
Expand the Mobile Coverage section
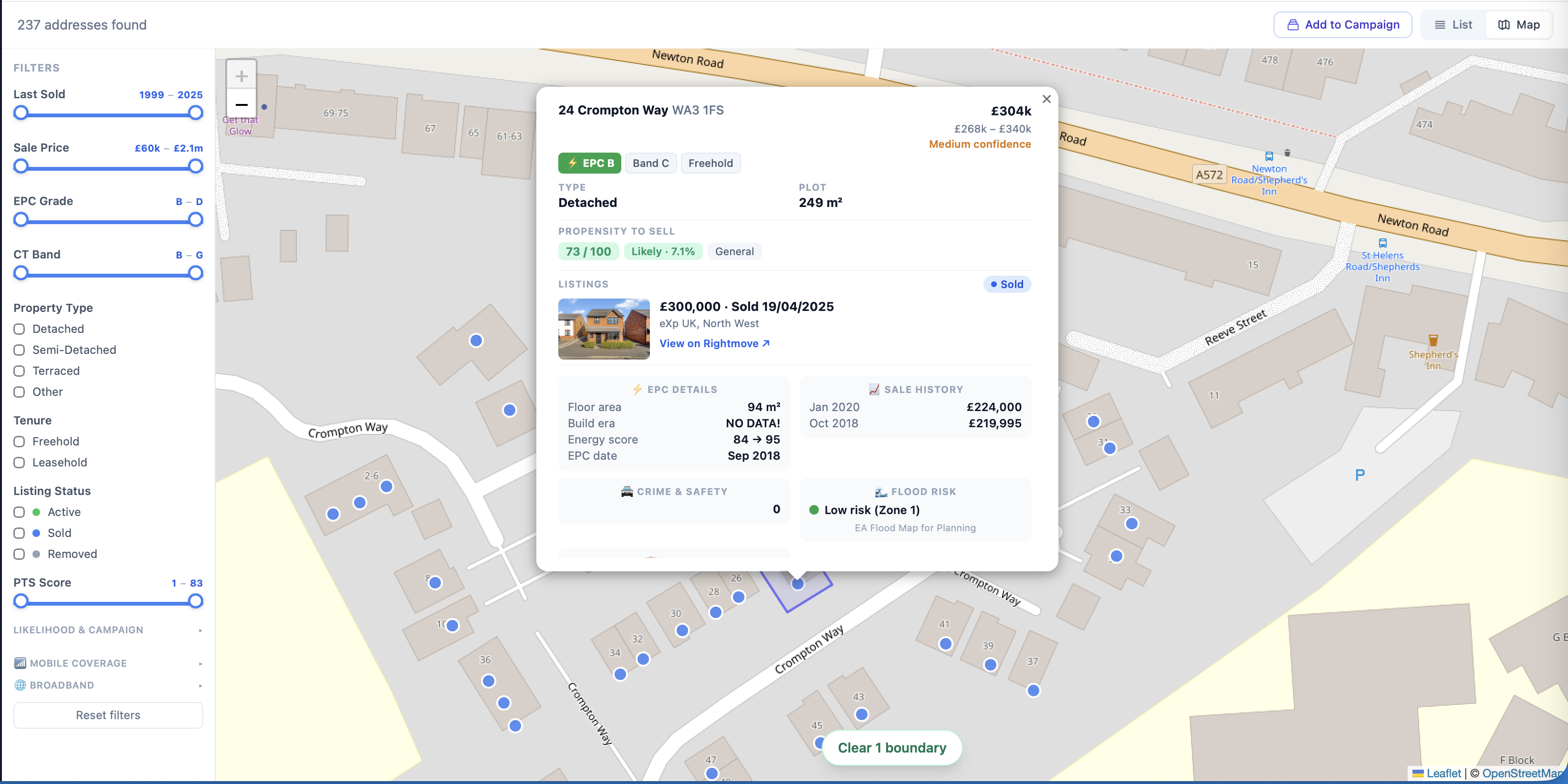click(108, 663)
